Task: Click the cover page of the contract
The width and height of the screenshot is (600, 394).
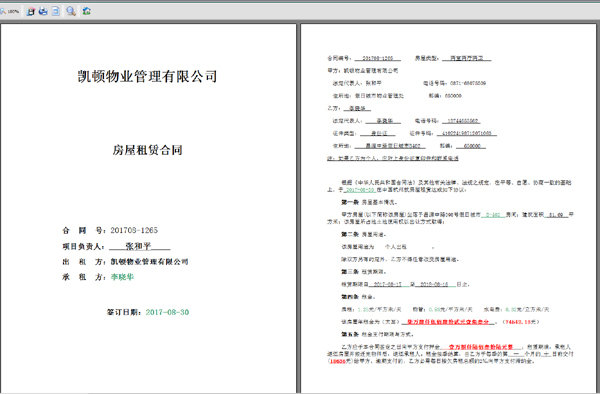Action: point(148,208)
